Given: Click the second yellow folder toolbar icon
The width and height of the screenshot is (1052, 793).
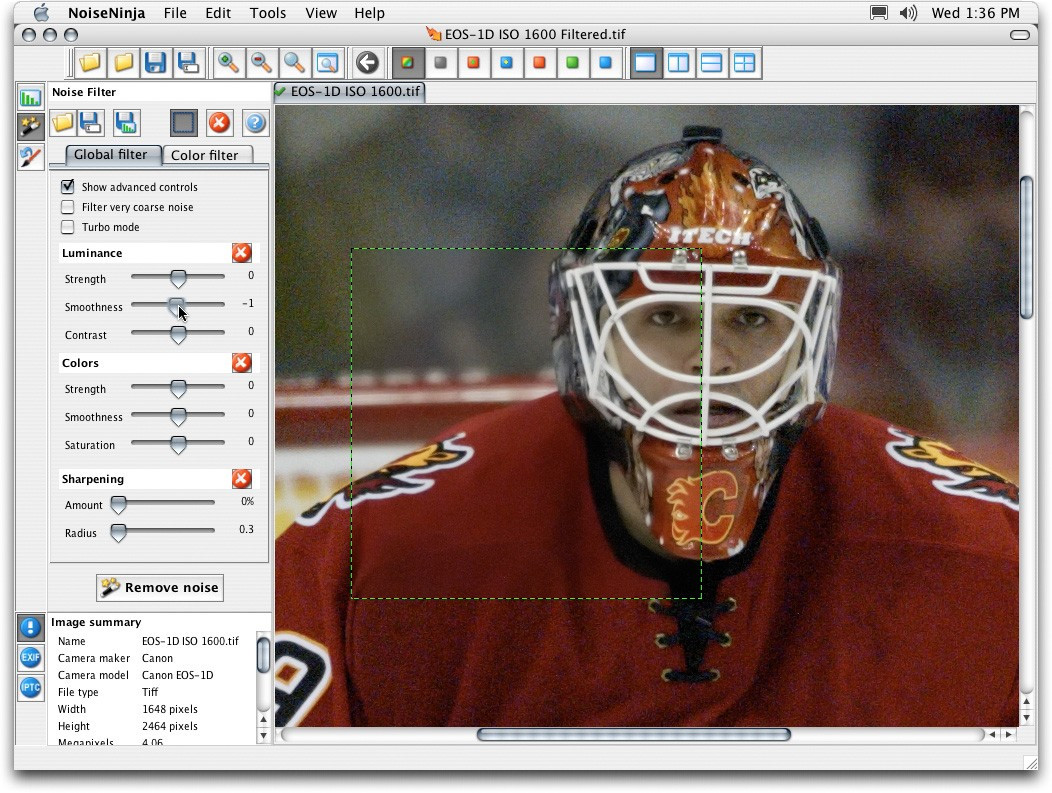Looking at the screenshot, I should [x=123, y=63].
